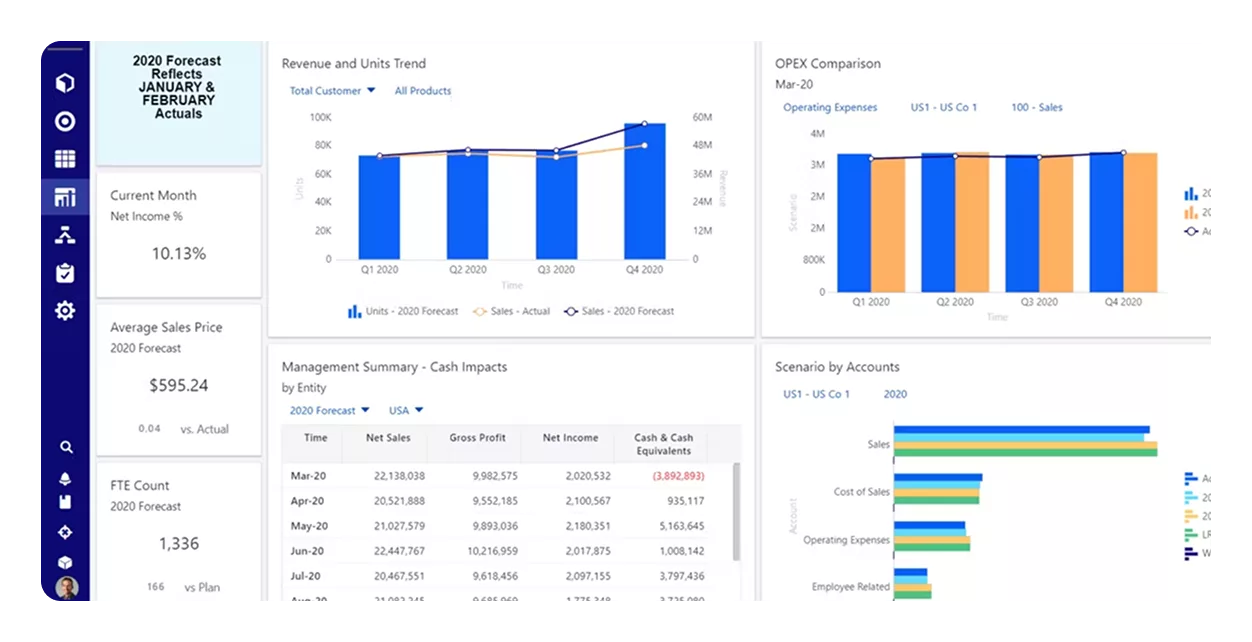Select the clipboard checklist icon

pos(64,272)
